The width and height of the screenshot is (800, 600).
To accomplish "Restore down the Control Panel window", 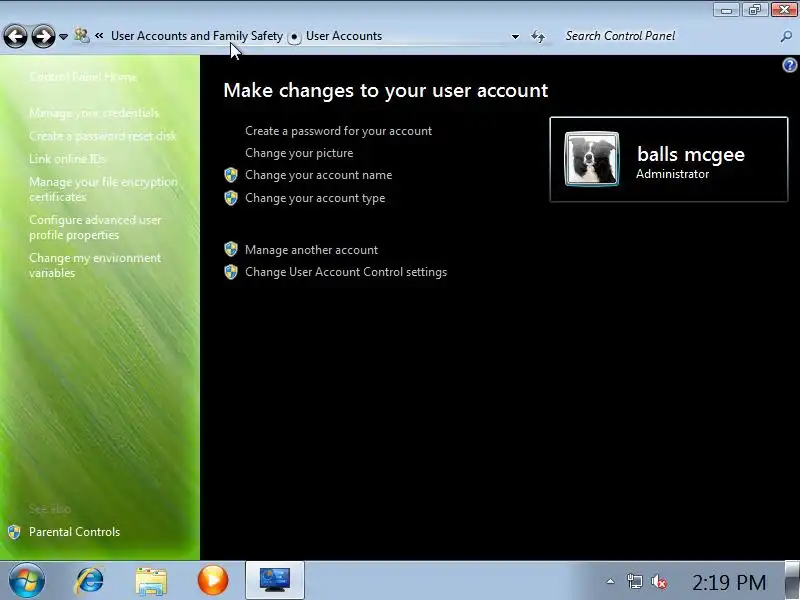I will (755, 10).
